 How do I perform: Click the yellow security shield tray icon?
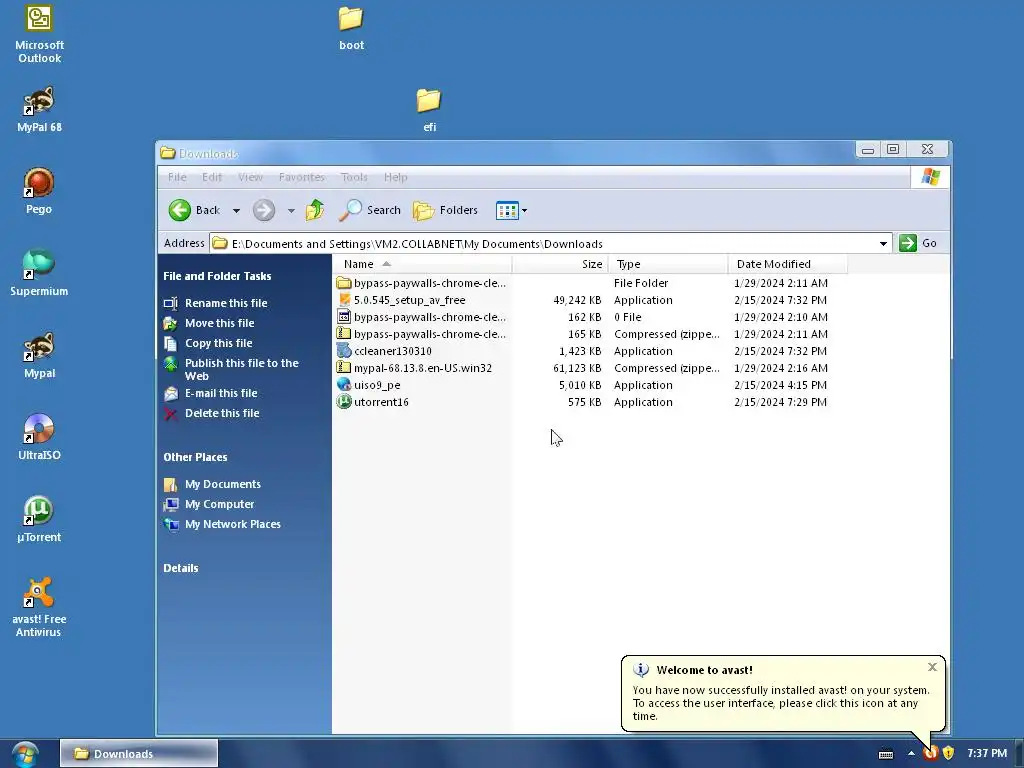tap(948, 754)
